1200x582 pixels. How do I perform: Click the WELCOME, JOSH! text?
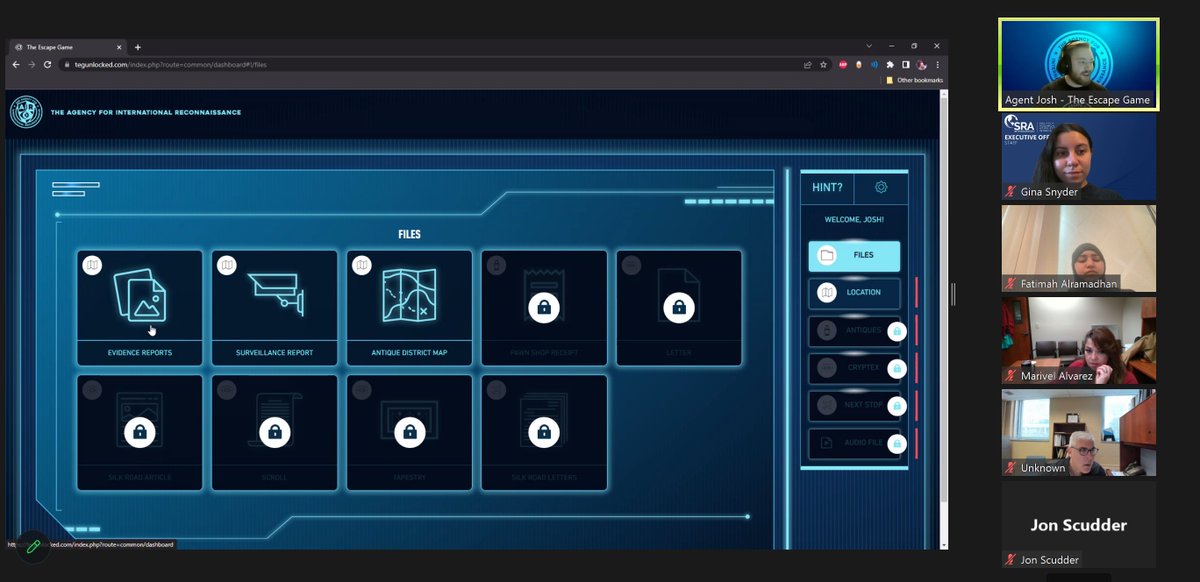pyautogui.click(x=854, y=220)
